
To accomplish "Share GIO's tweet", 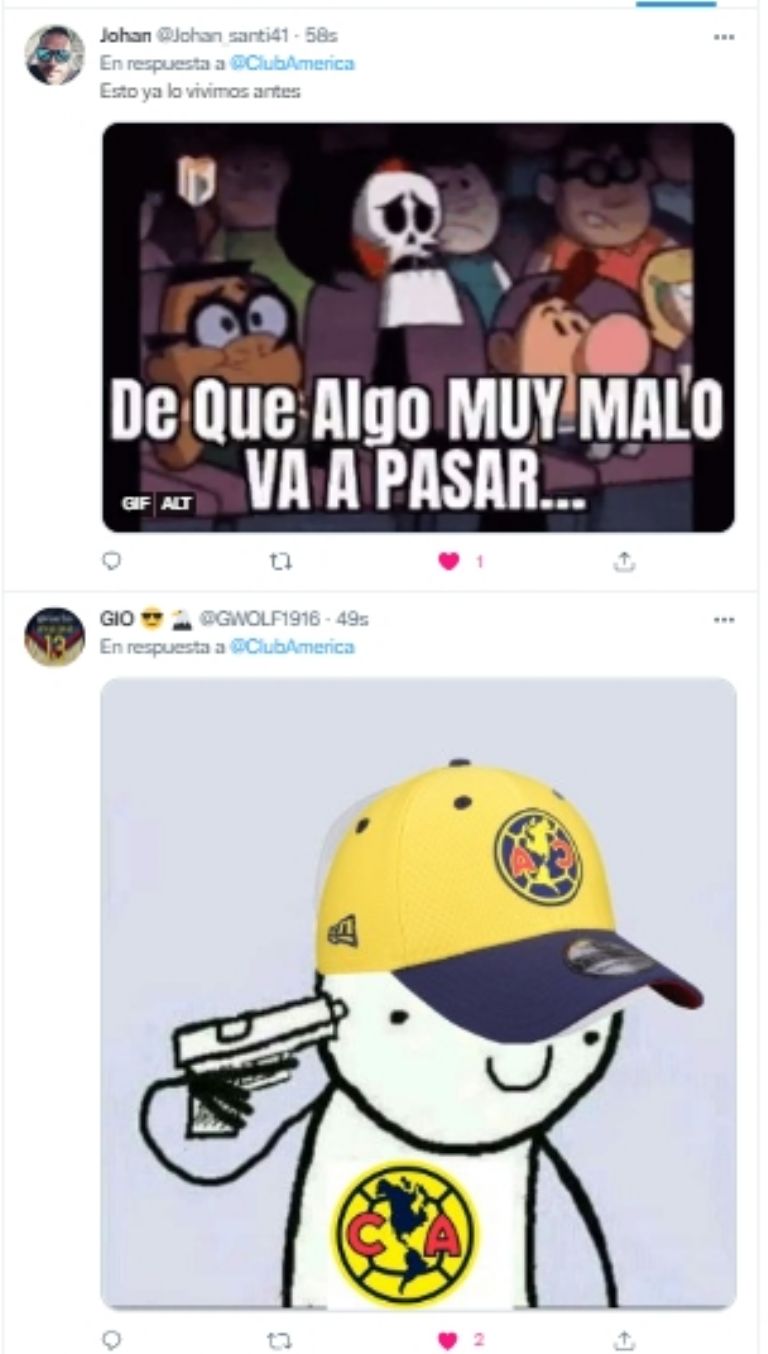I will (624, 1339).
